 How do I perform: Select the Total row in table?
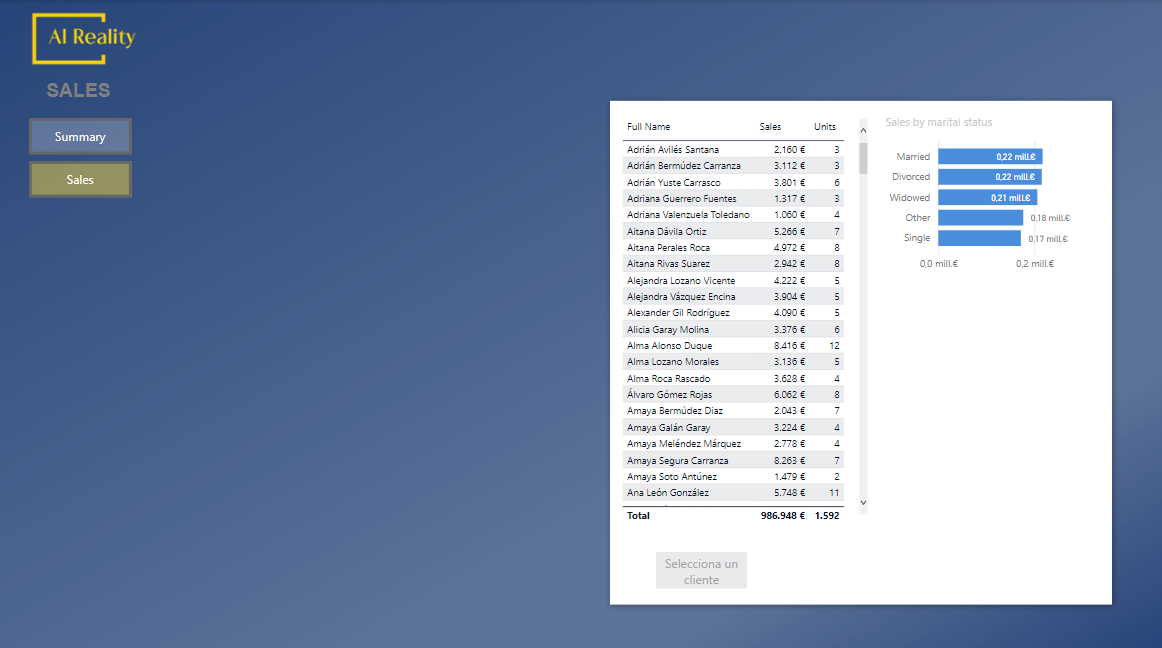pyautogui.click(x=732, y=516)
